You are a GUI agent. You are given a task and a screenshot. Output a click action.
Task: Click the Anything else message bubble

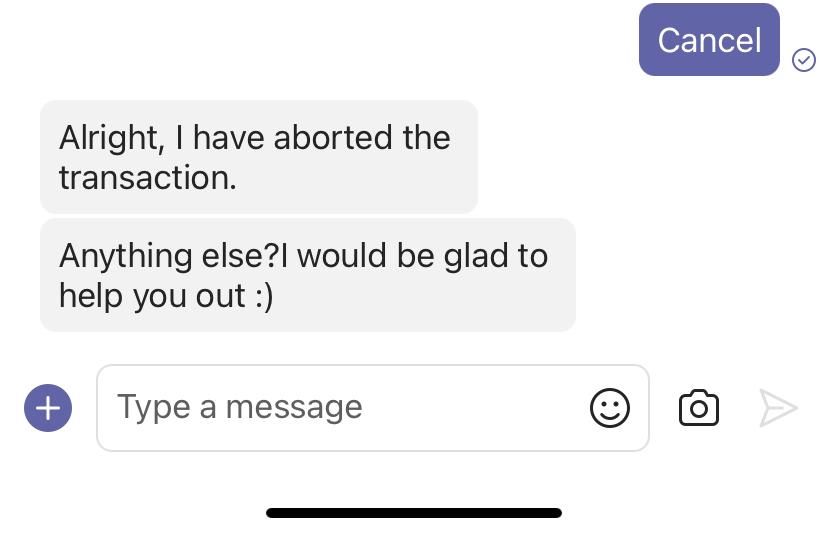[307, 275]
